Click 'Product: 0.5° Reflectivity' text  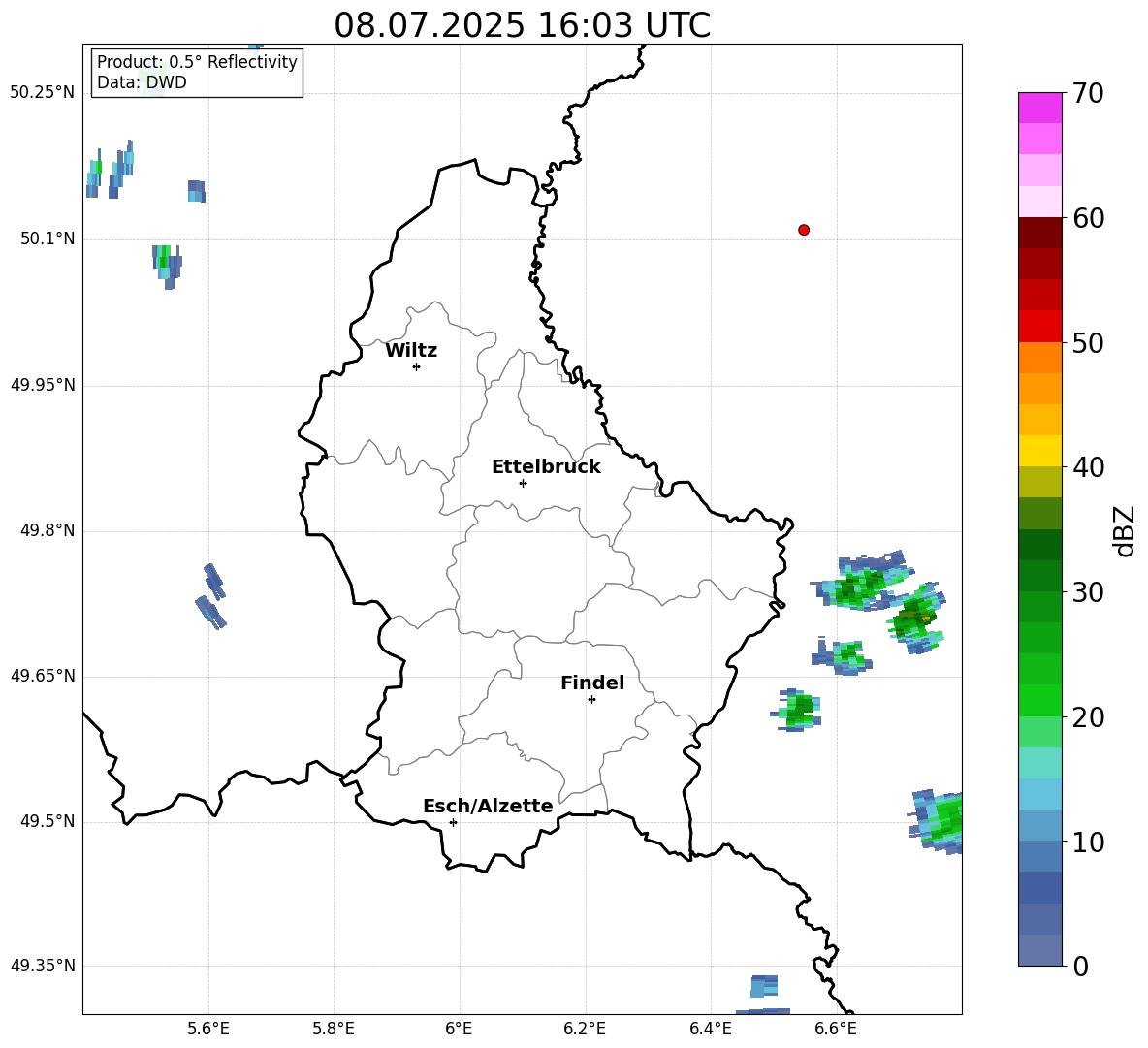[197, 61]
